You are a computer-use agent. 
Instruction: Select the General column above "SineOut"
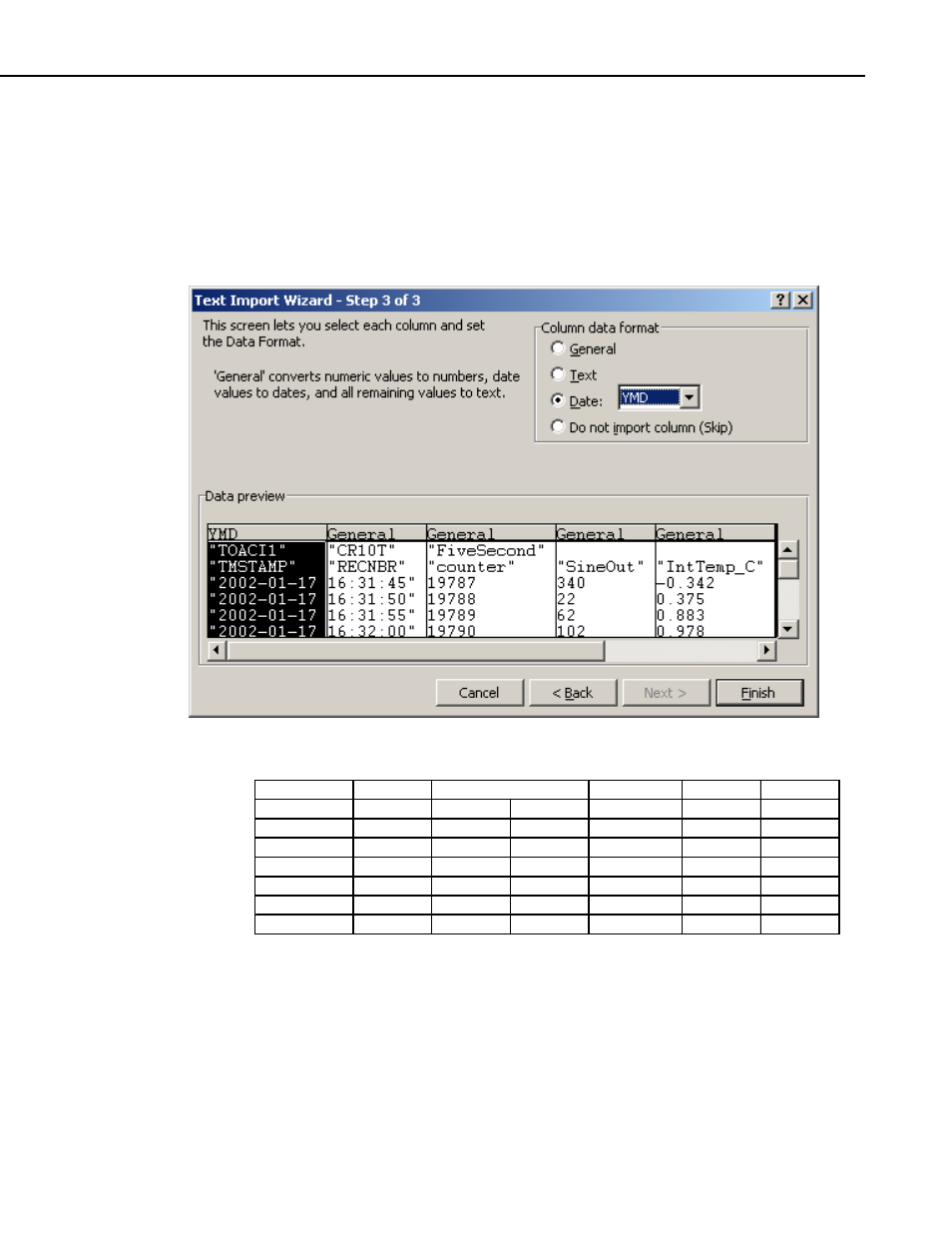pyautogui.click(x=605, y=534)
